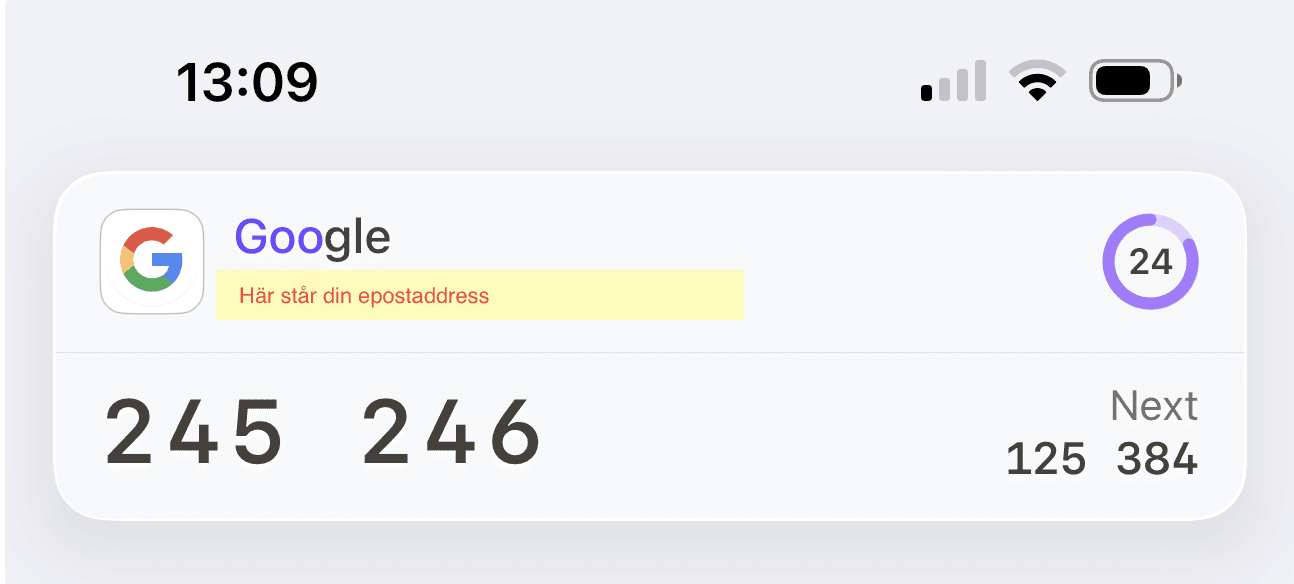Tap the number 24 inside timer

(1150, 262)
